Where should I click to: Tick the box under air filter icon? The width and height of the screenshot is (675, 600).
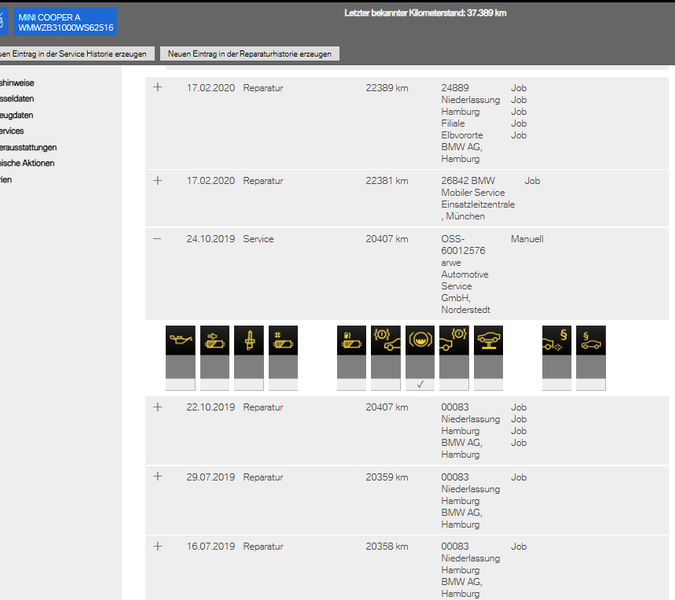[215, 384]
